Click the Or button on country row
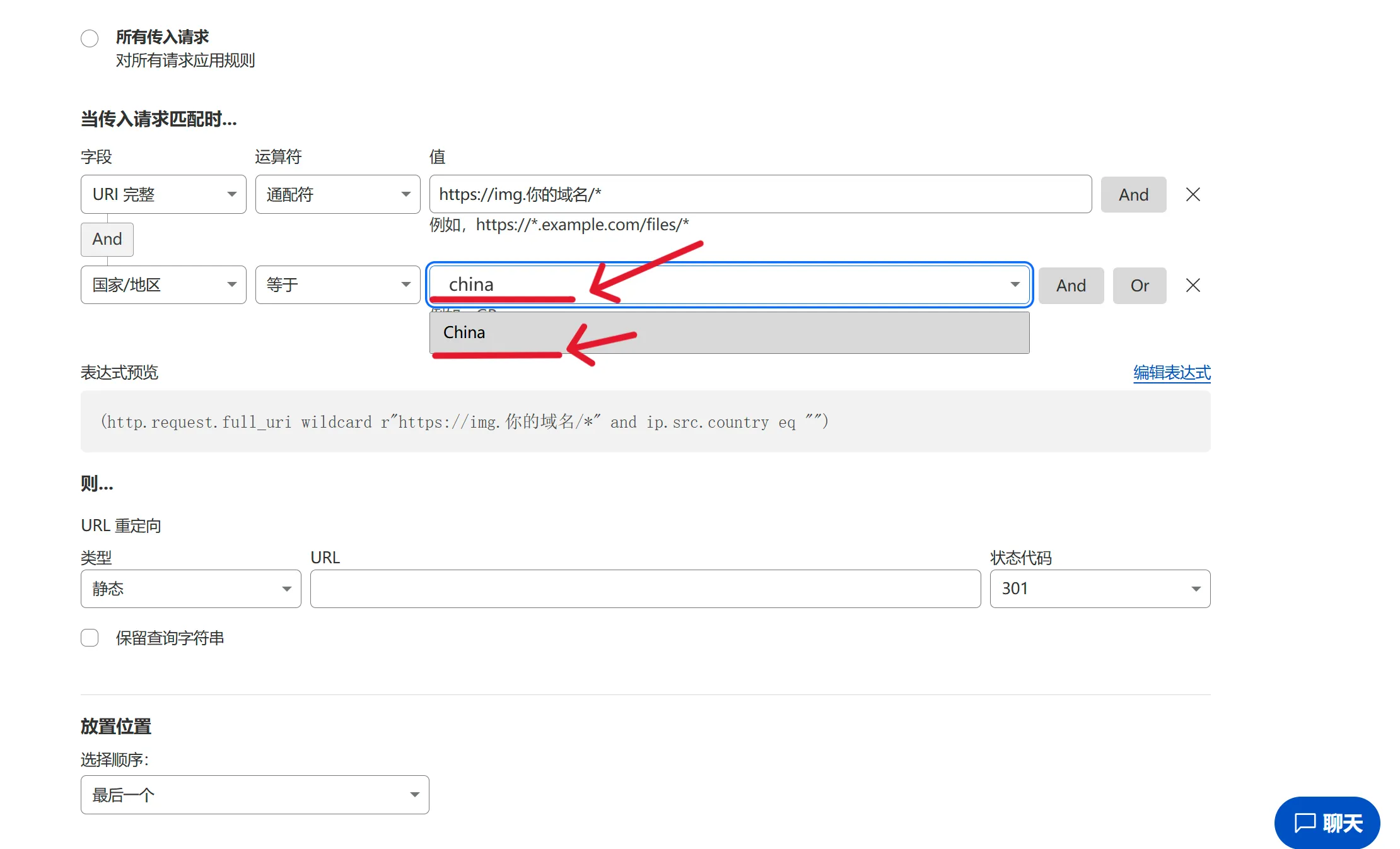Viewport: 1400px width, 849px height. (1139, 285)
